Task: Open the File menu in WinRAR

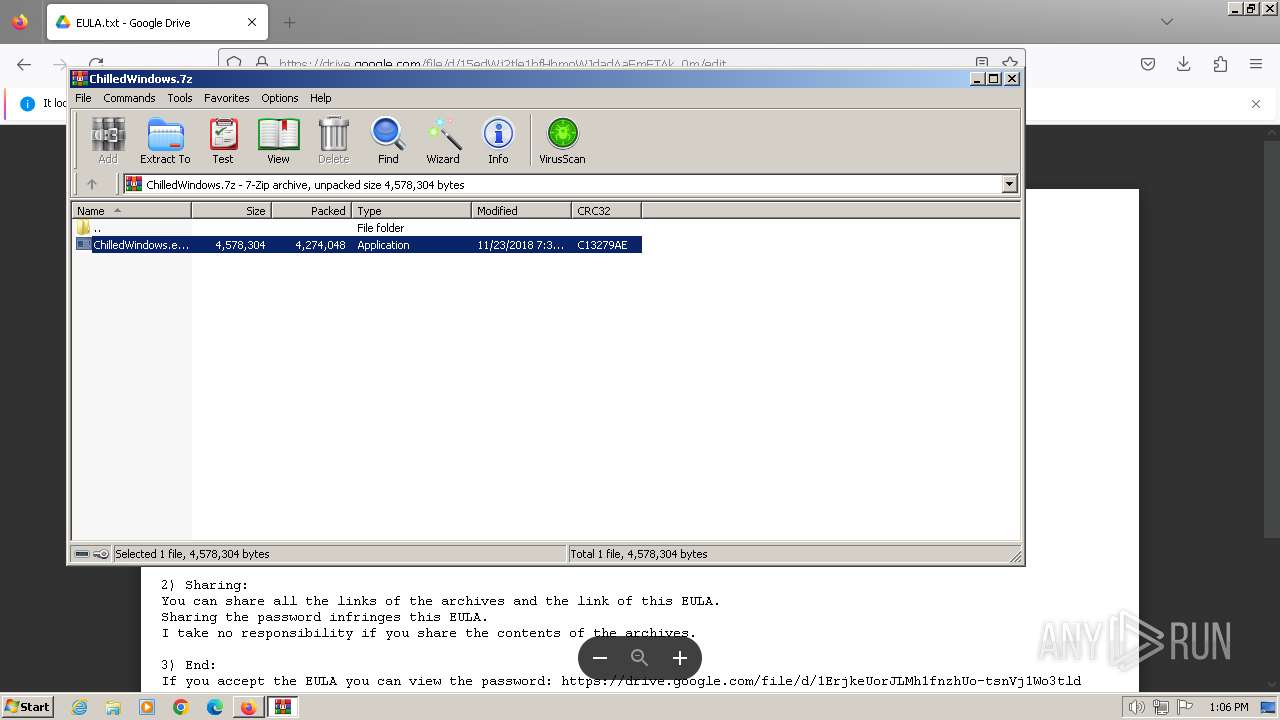Action: (x=83, y=98)
